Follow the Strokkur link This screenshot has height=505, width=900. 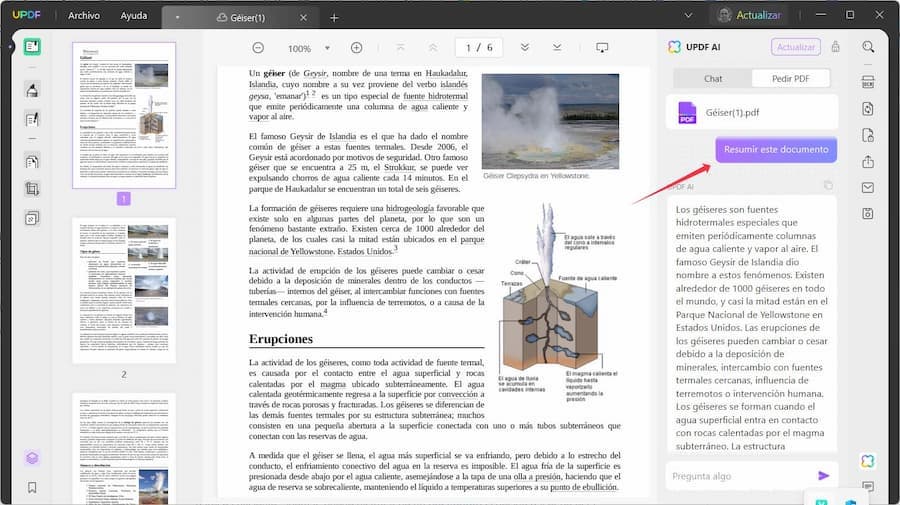pyautogui.click(x=399, y=167)
